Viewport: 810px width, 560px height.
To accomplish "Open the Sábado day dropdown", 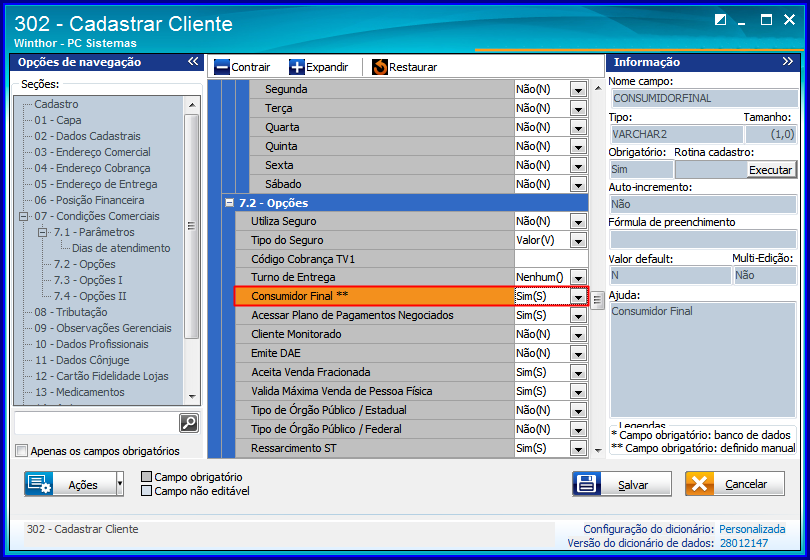I will coord(578,184).
